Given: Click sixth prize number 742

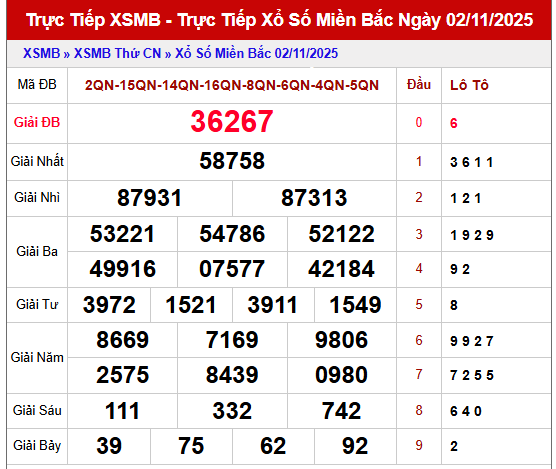Looking at the screenshot, I should (x=341, y=411).
